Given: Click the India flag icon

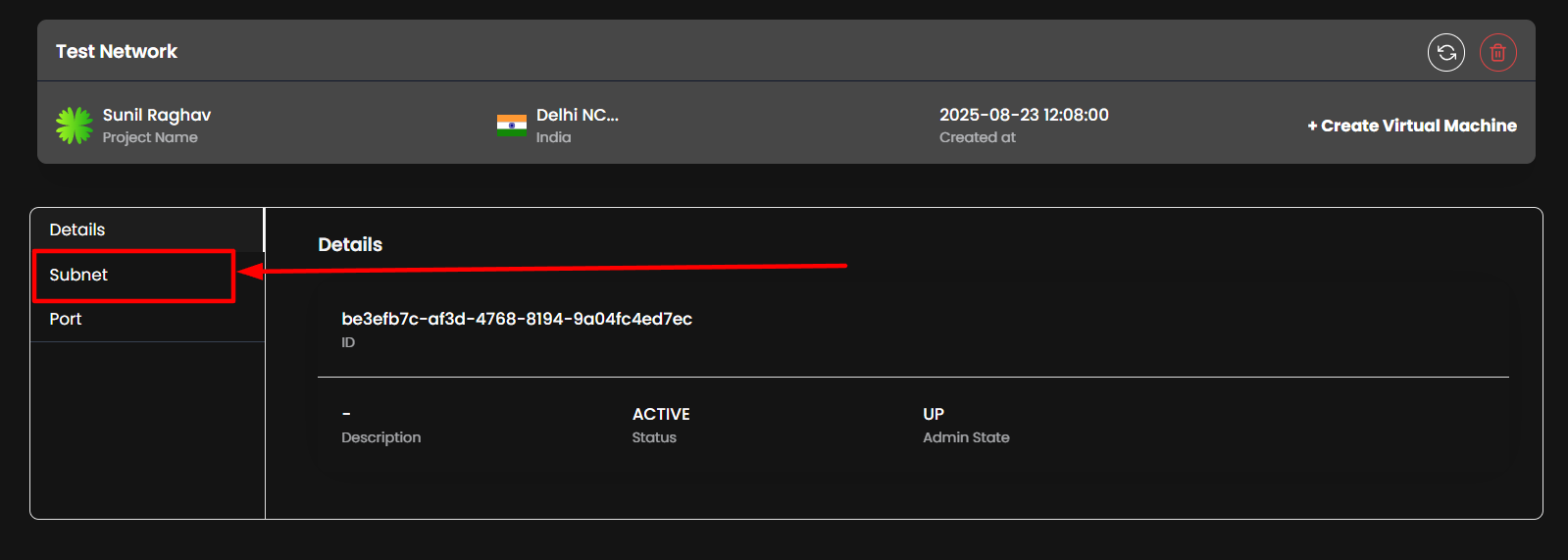Looking at the screenshot, I should (x=511, y=126).
